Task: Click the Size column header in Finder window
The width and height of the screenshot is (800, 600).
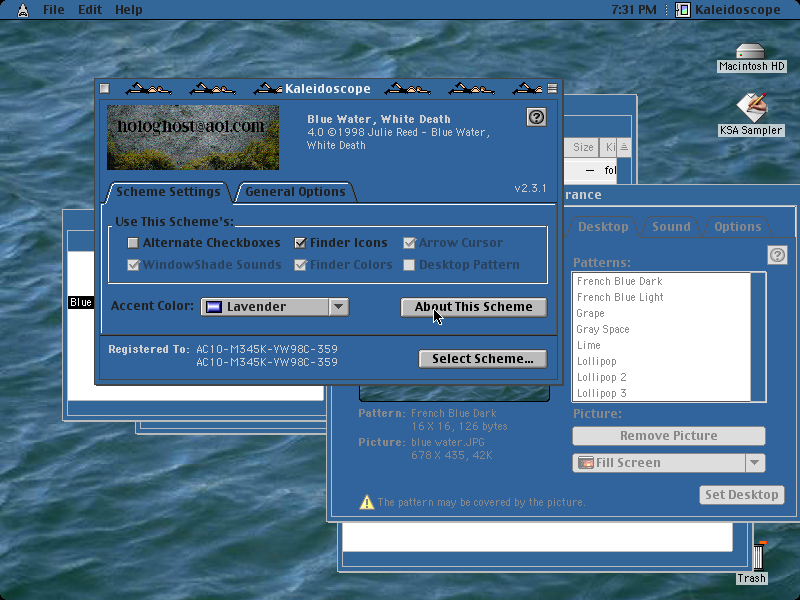Action: 582,147
